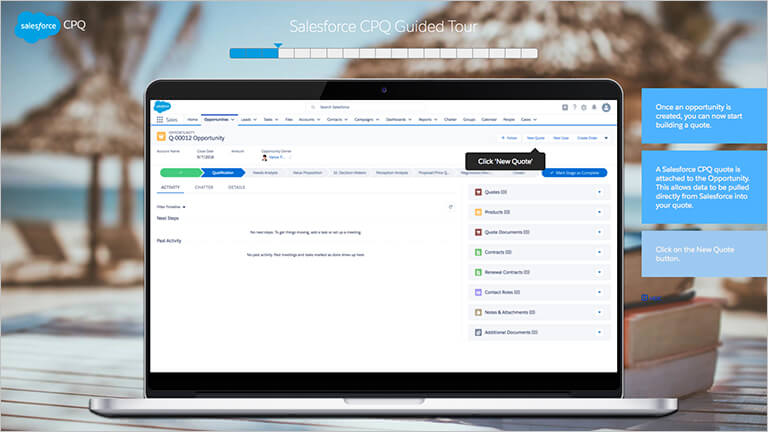The image size is (768, 432).
Task: Click the Contracts related list icon
Action: tap(479, 252)
